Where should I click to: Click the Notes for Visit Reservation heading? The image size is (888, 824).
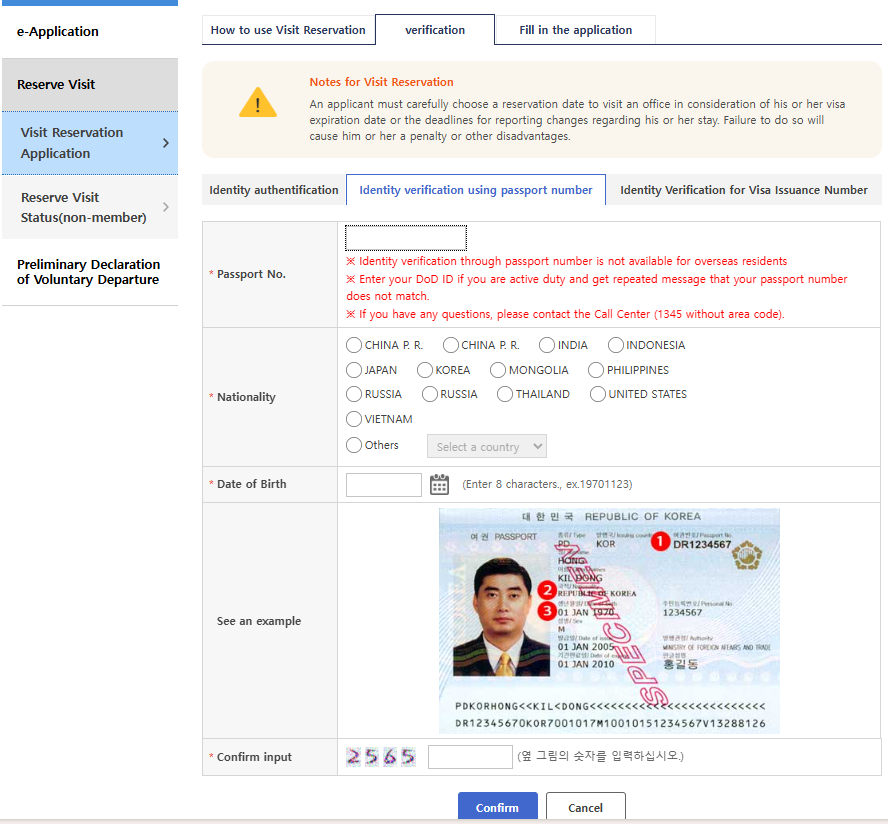[x=381, y=82]
